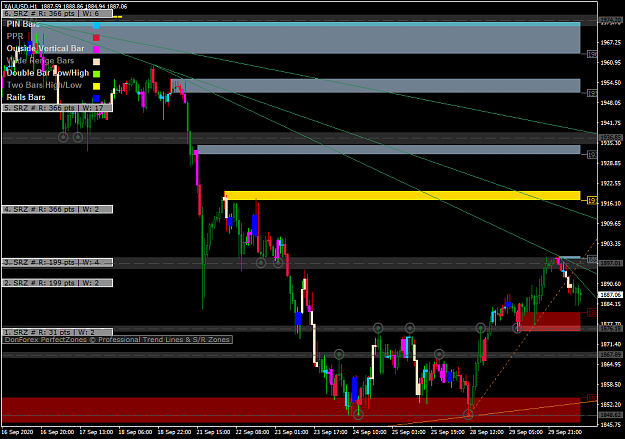Click the '16 Sep 2020' time axis label
Viewport: 625px width, 439px height.
(x=17, y=432)
